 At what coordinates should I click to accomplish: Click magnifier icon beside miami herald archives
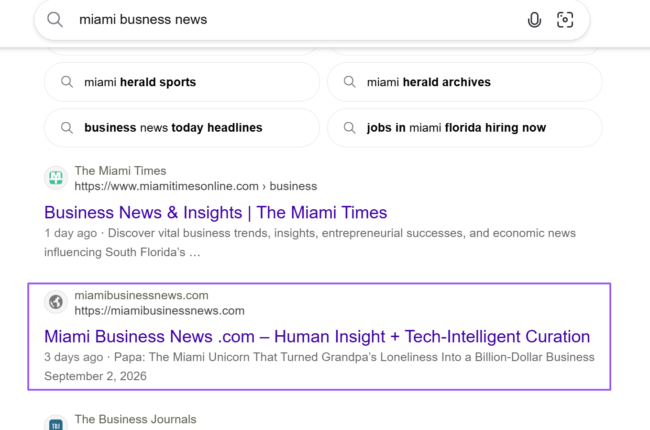point(349,82)
